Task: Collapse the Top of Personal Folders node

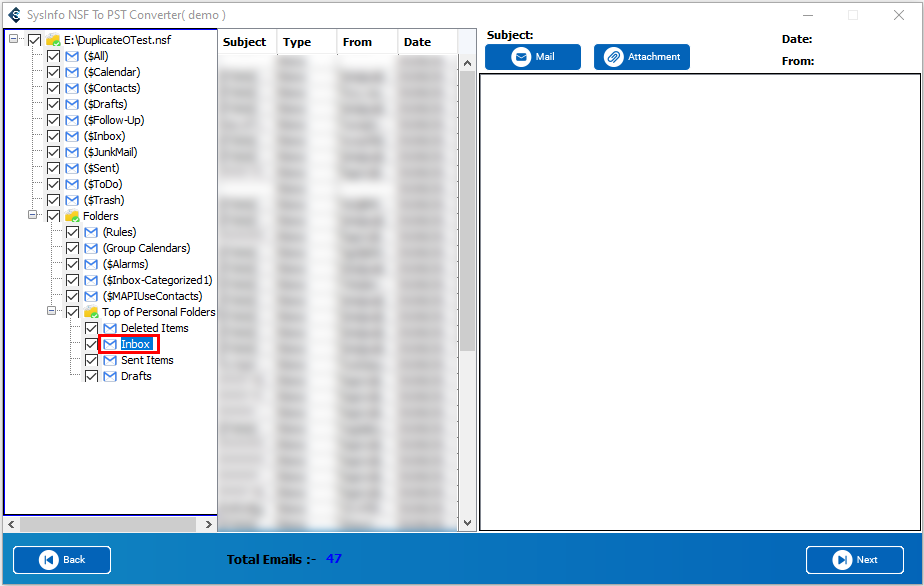Action: 51,311
